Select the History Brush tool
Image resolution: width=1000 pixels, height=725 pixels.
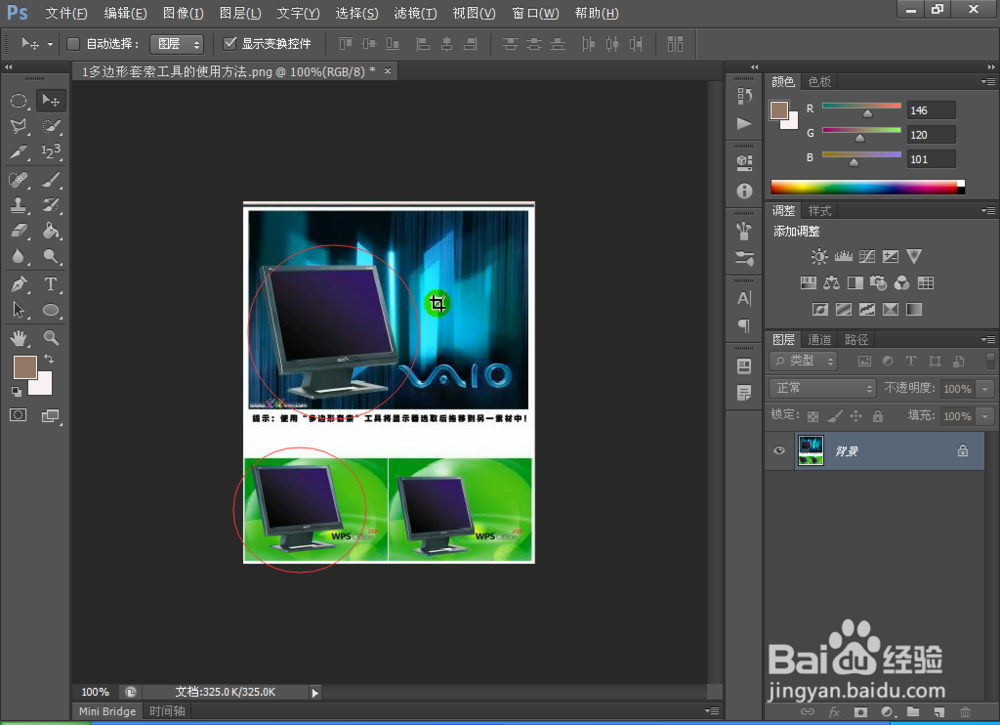pos(50,205)
